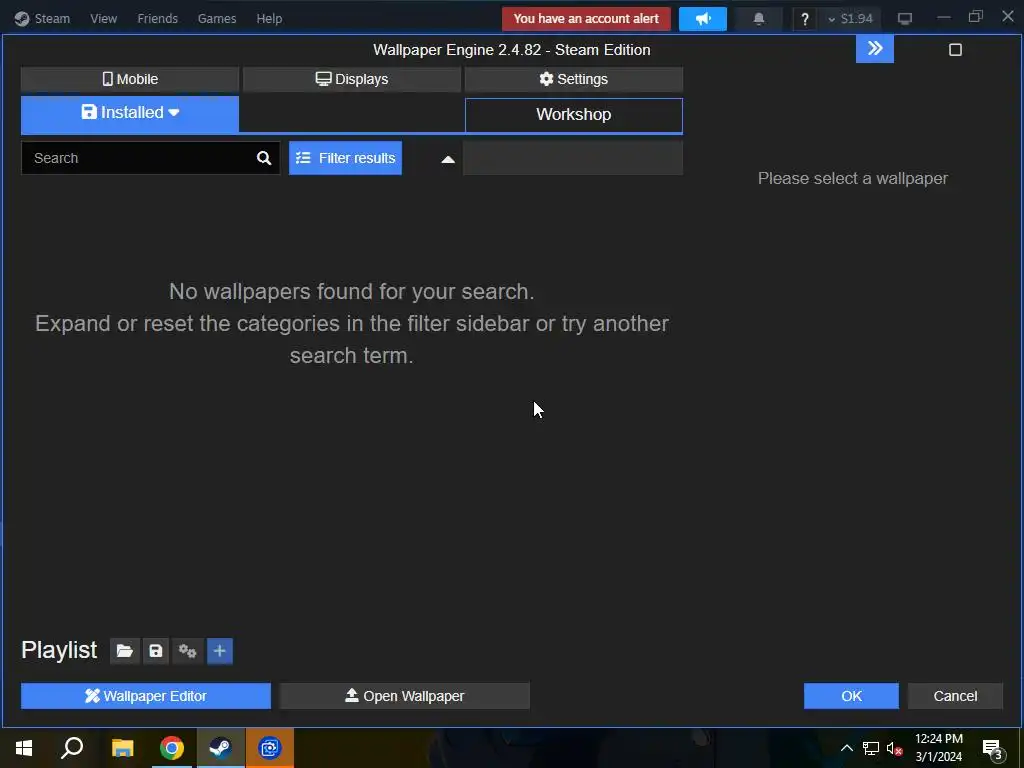1024x768 pixels.
Task: Expand the wallet balance $1.94 dropdown
Action: pos(850,19)
